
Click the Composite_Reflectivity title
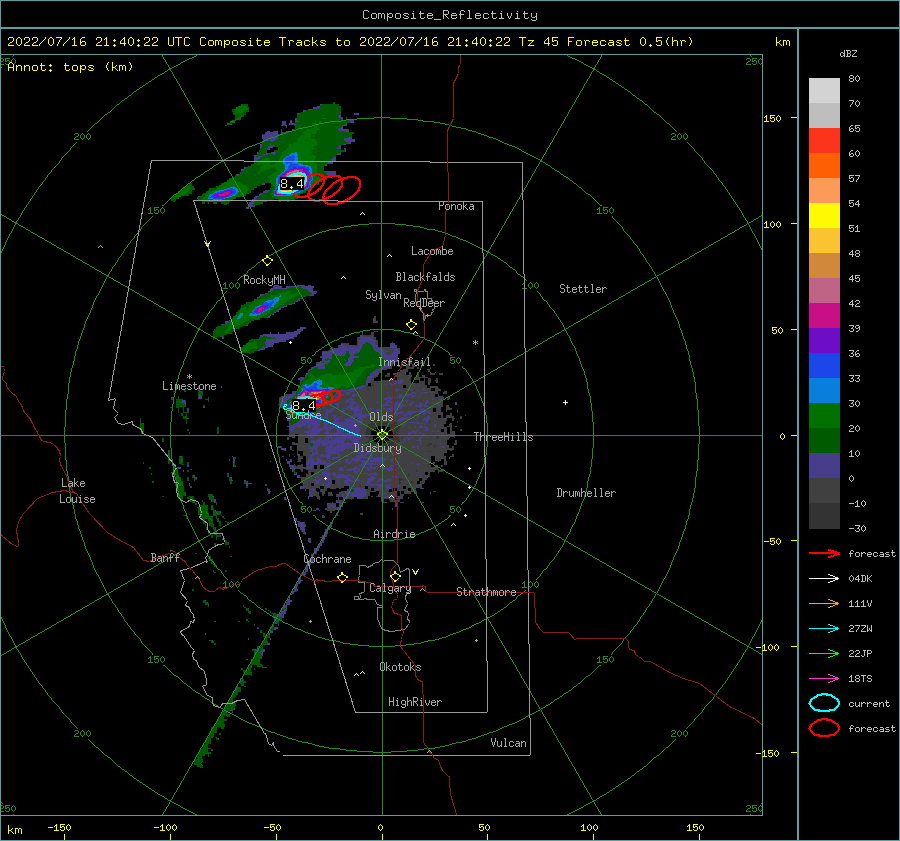click(x=450, y=15)
